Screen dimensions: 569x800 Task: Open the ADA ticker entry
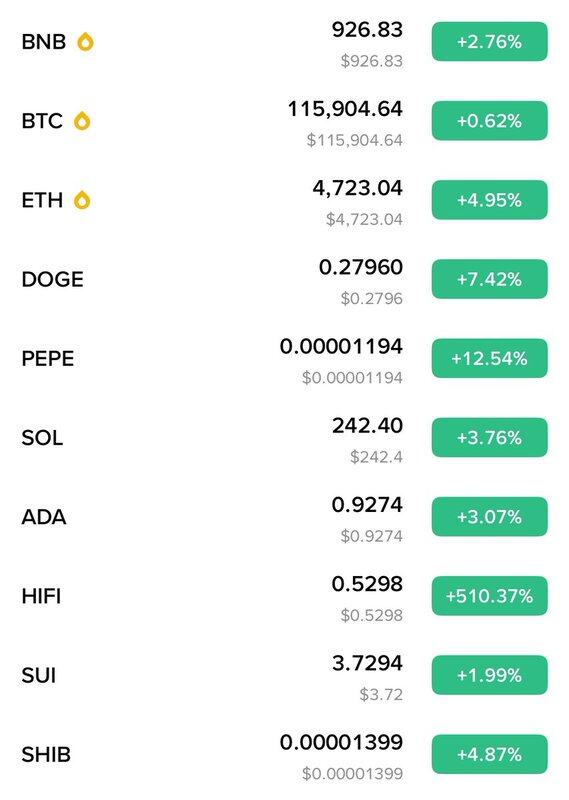[x=44, y=517]
